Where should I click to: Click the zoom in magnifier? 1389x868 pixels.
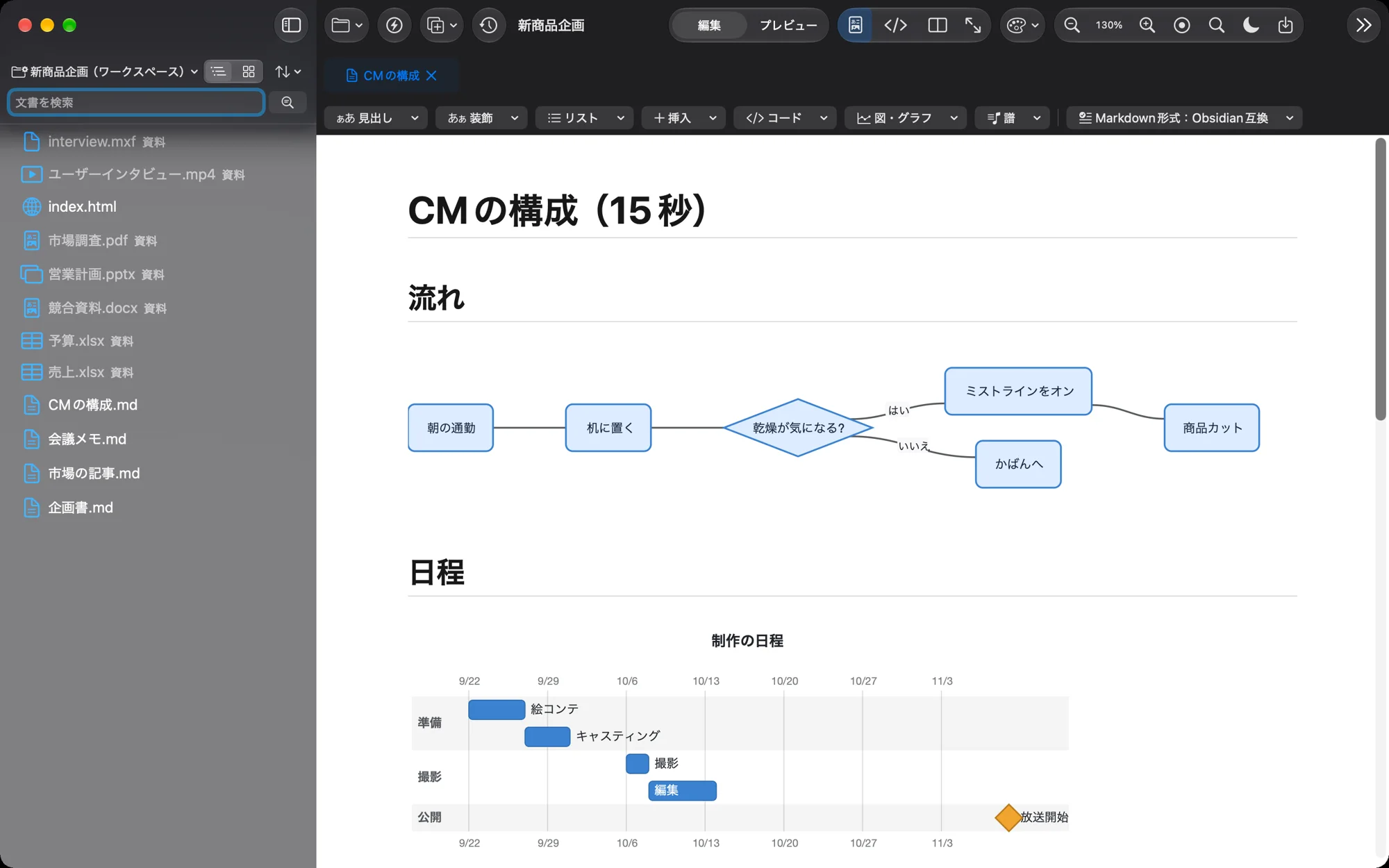(1147, 26)
